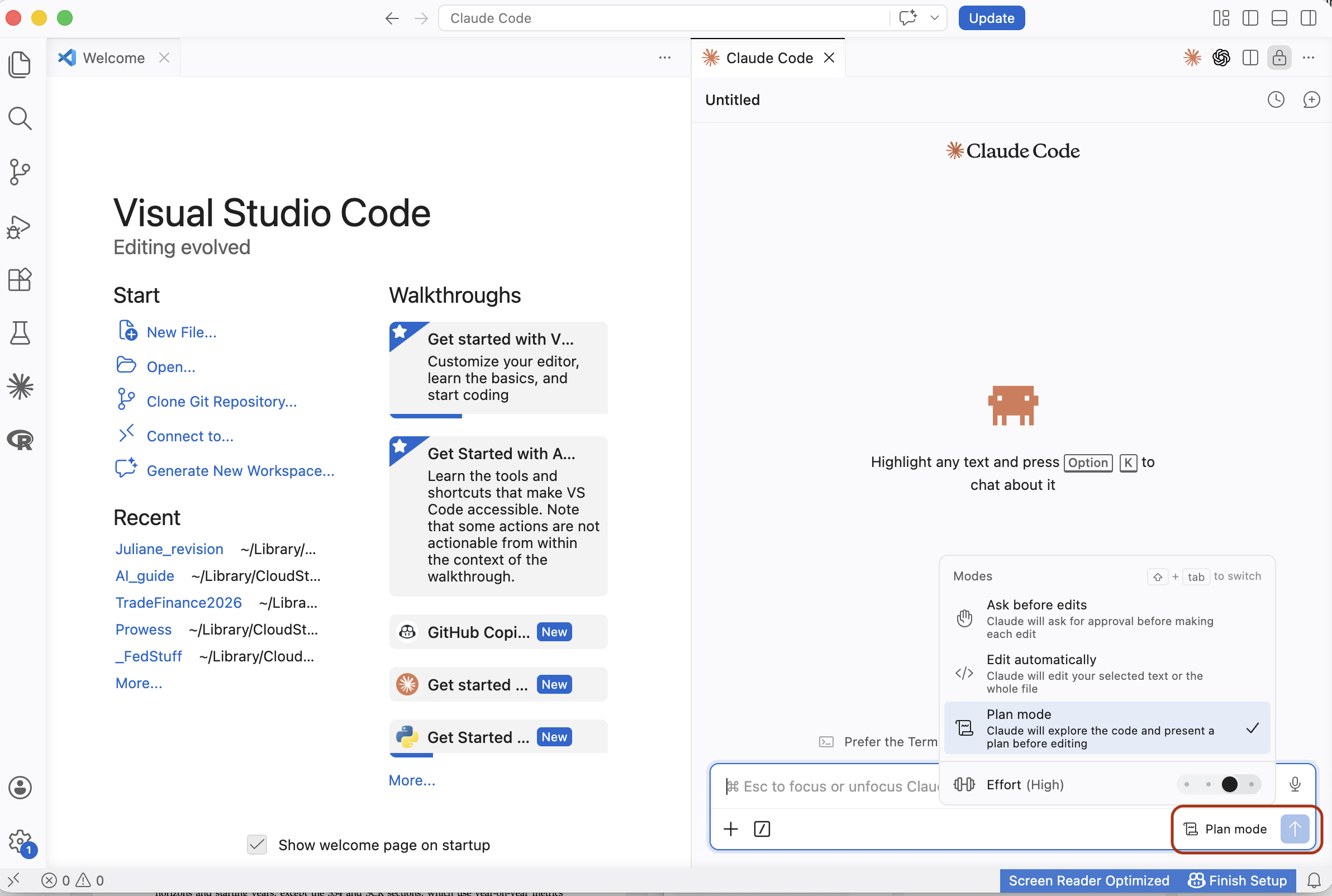The image size is (1332, 896).
Task: Click the orange Claude icon in editor toolbar
Action: coord(1192,58)
